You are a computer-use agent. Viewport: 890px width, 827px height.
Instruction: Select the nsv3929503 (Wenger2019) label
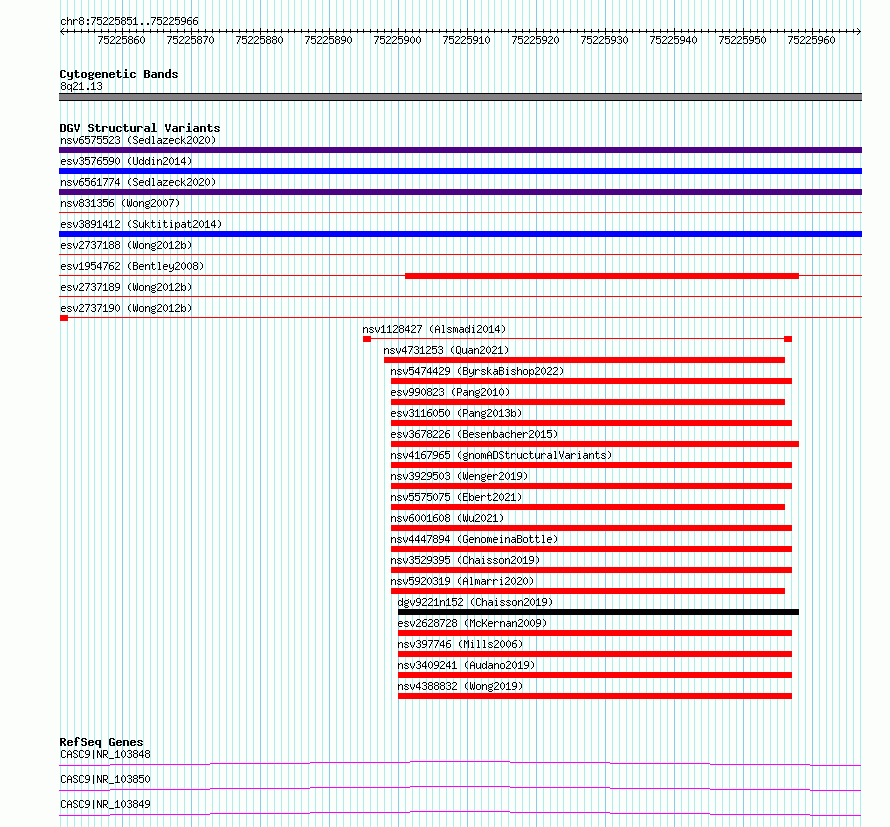coord(459,476)
